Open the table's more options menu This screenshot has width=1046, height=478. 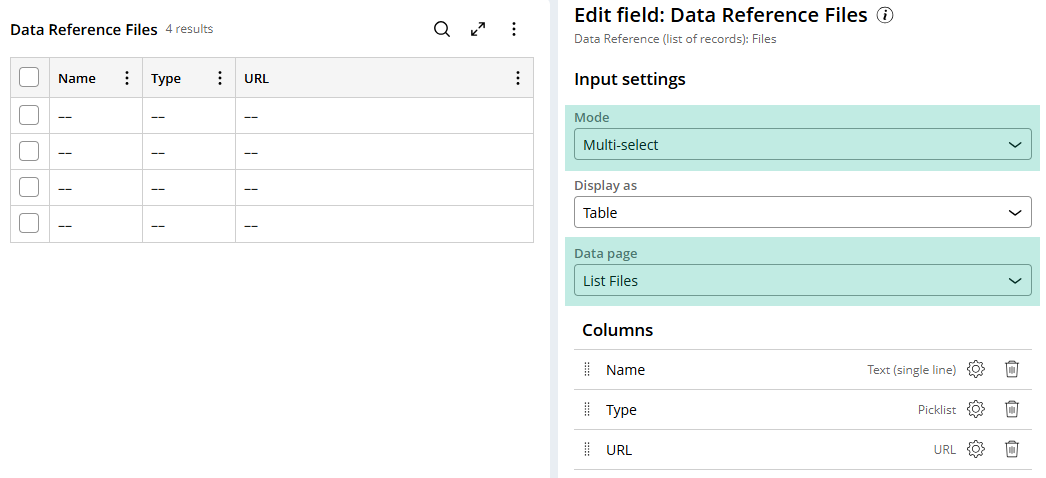(514, 30)
